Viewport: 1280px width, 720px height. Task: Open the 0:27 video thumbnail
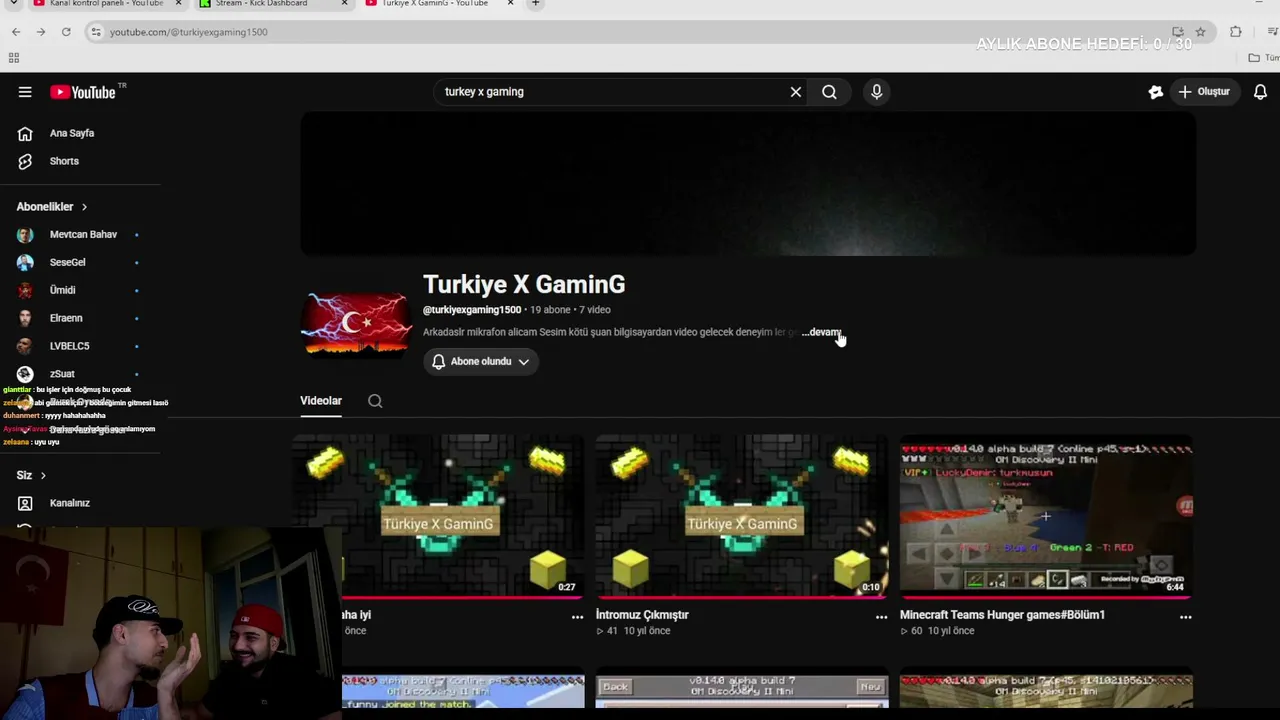coord(437,516)
